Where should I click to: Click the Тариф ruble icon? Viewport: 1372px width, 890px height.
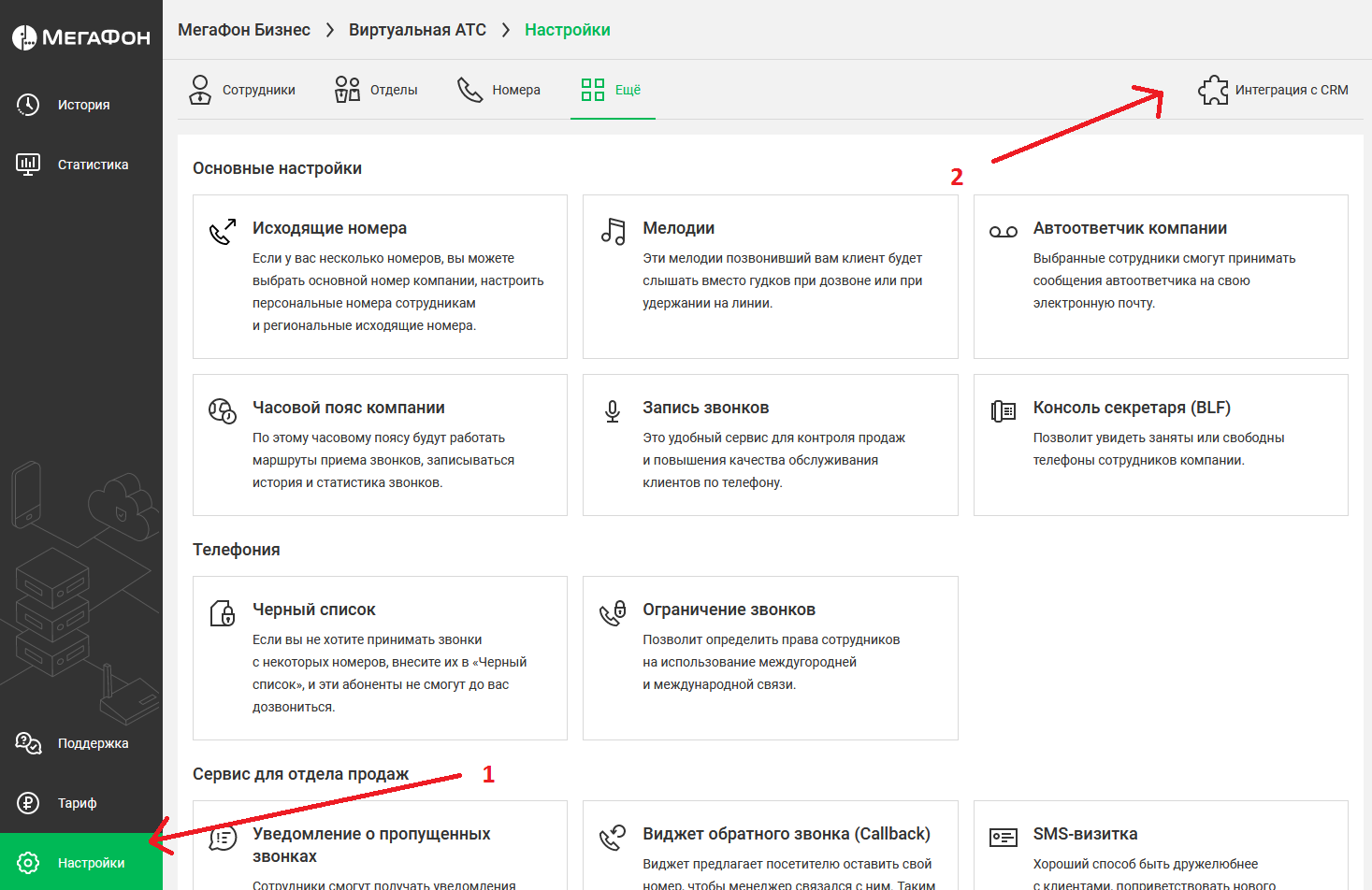28,803
